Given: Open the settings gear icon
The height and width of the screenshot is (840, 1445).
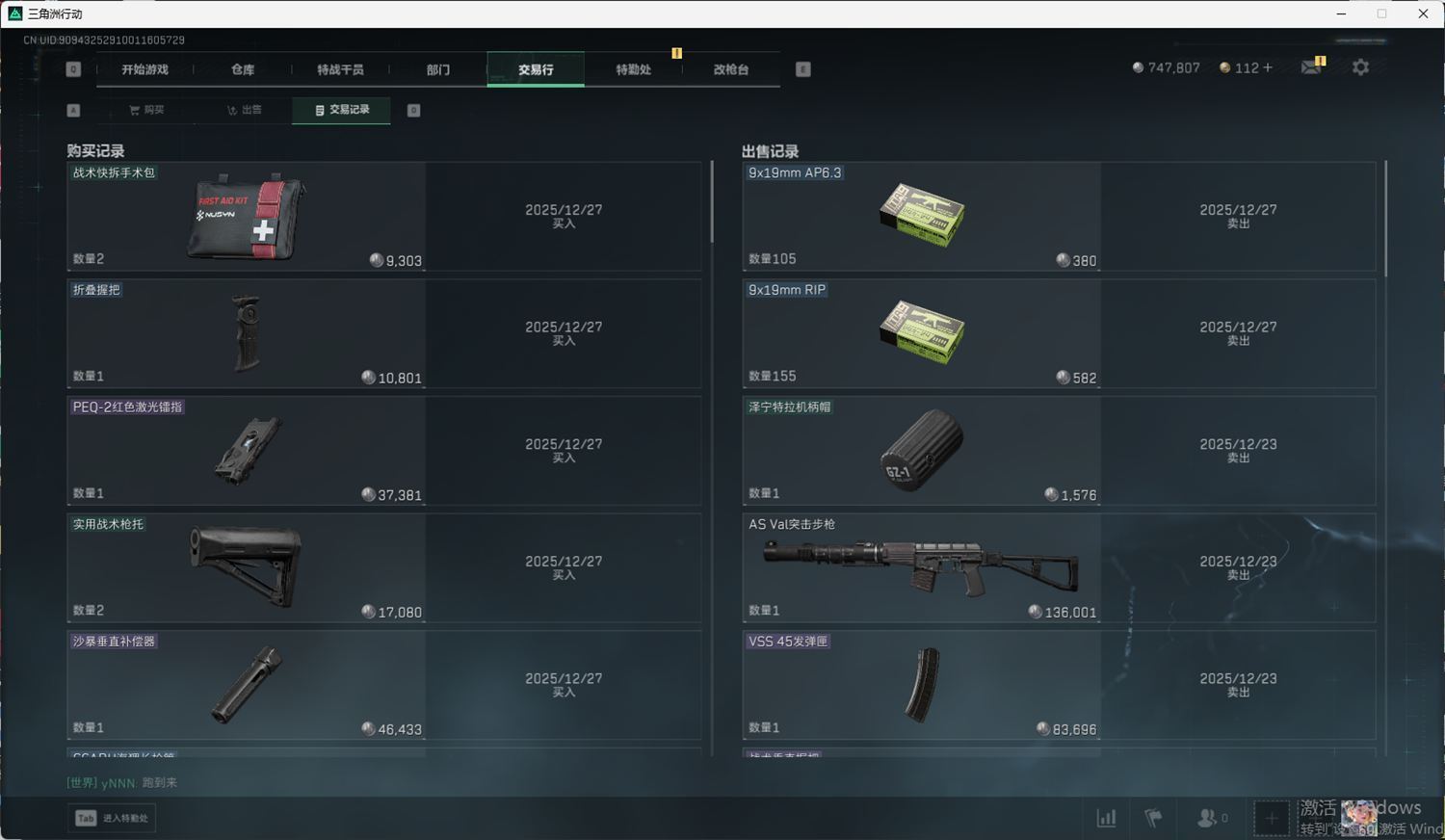Looking at the screenshot, I should pyautogui.click(x=1360, y=67).
